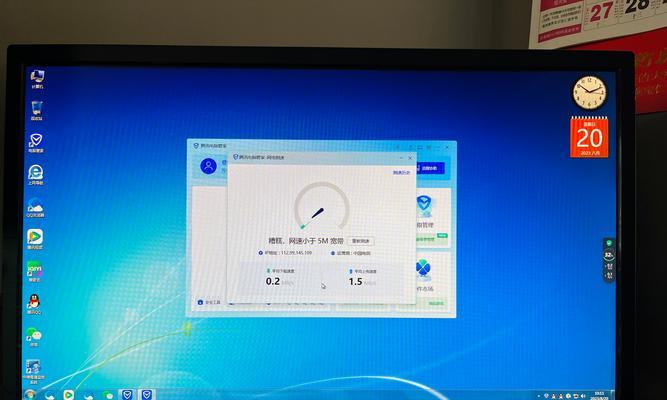The image size is (667, 400).
Task: Click the calendar gadget showing 20
Action: (589, 137)
